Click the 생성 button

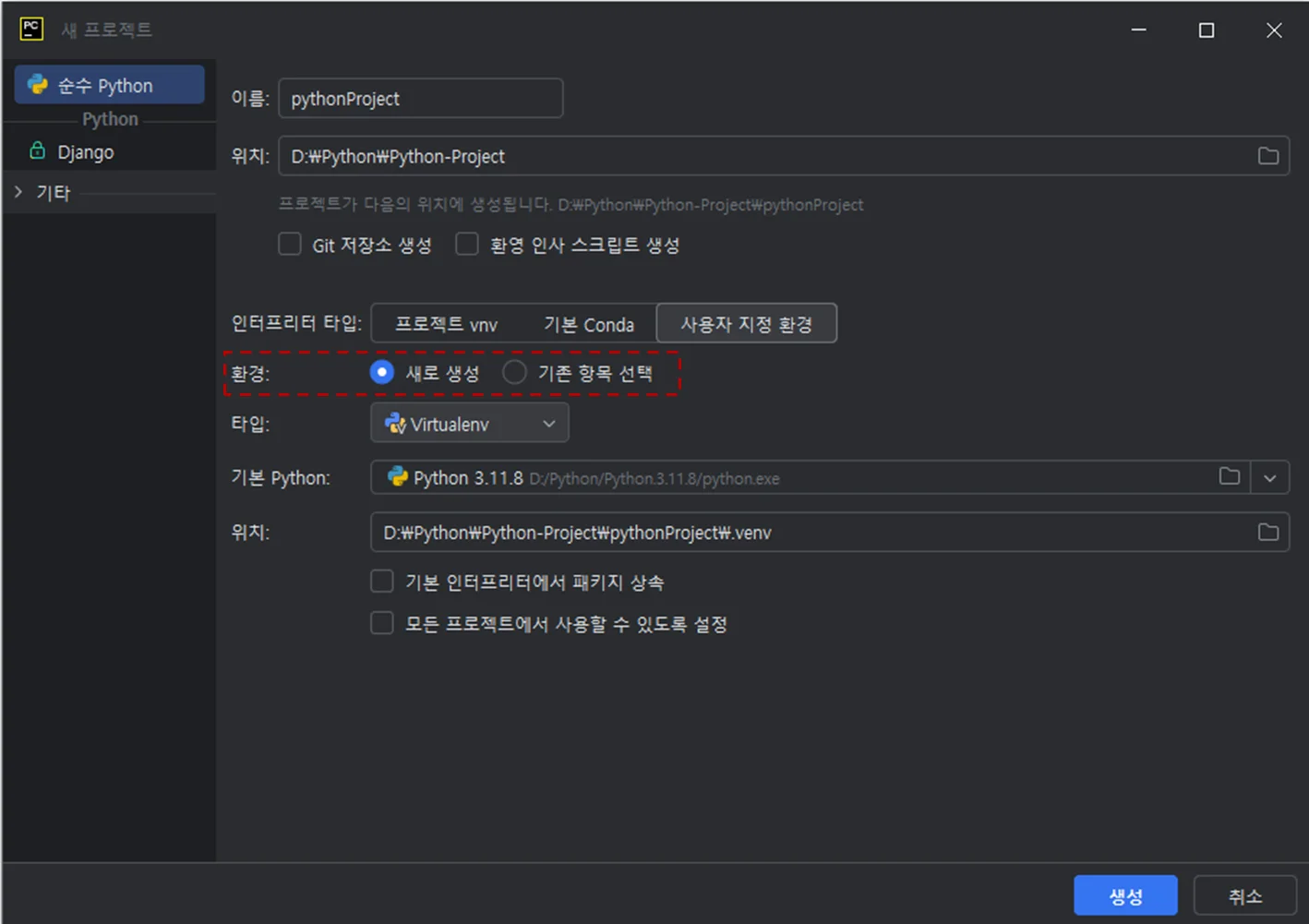click(1125, 895)
